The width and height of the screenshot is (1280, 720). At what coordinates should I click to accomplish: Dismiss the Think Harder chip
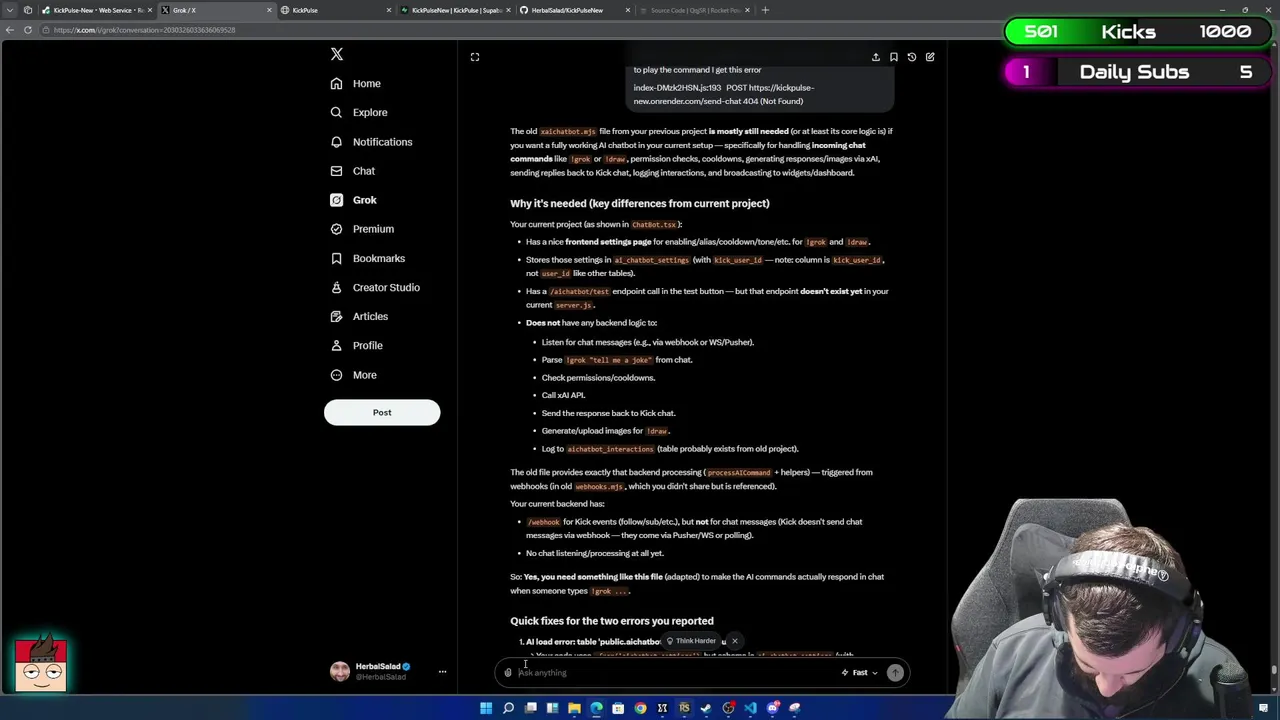click(734, 641)
